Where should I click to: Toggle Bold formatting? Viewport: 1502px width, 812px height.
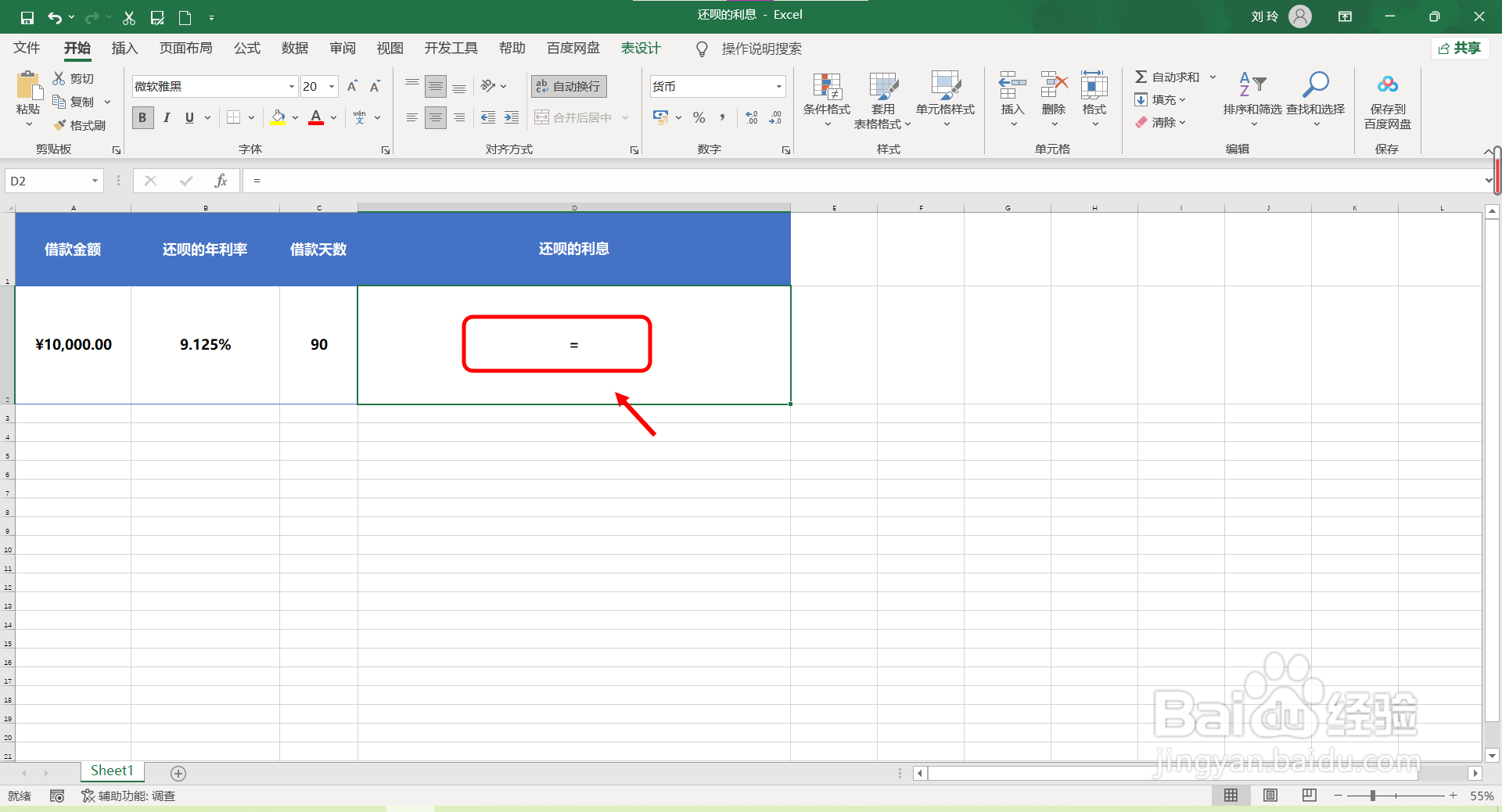point(142,117)
